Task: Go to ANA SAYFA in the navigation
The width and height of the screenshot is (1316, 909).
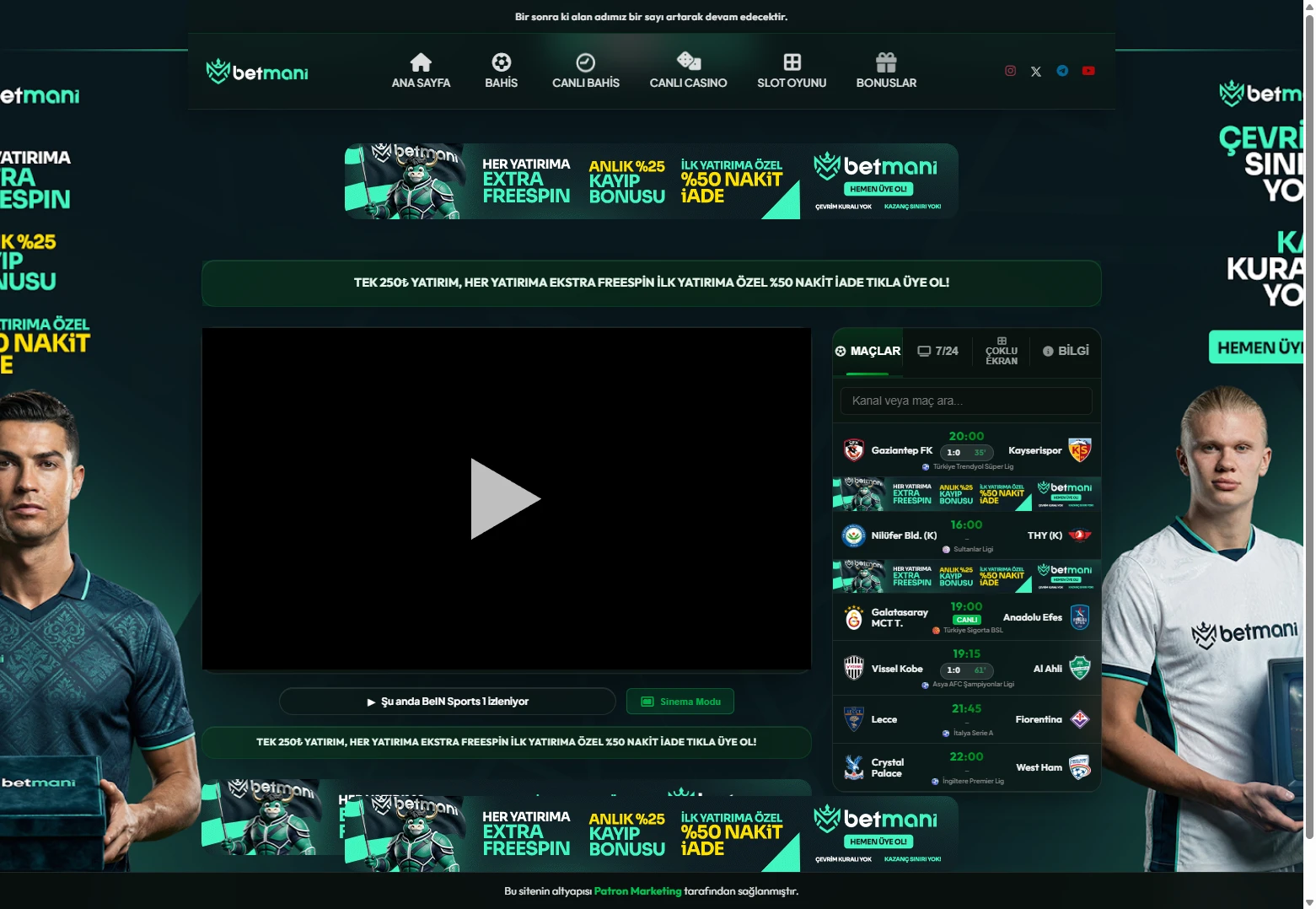Action: (x=421, y=71)
